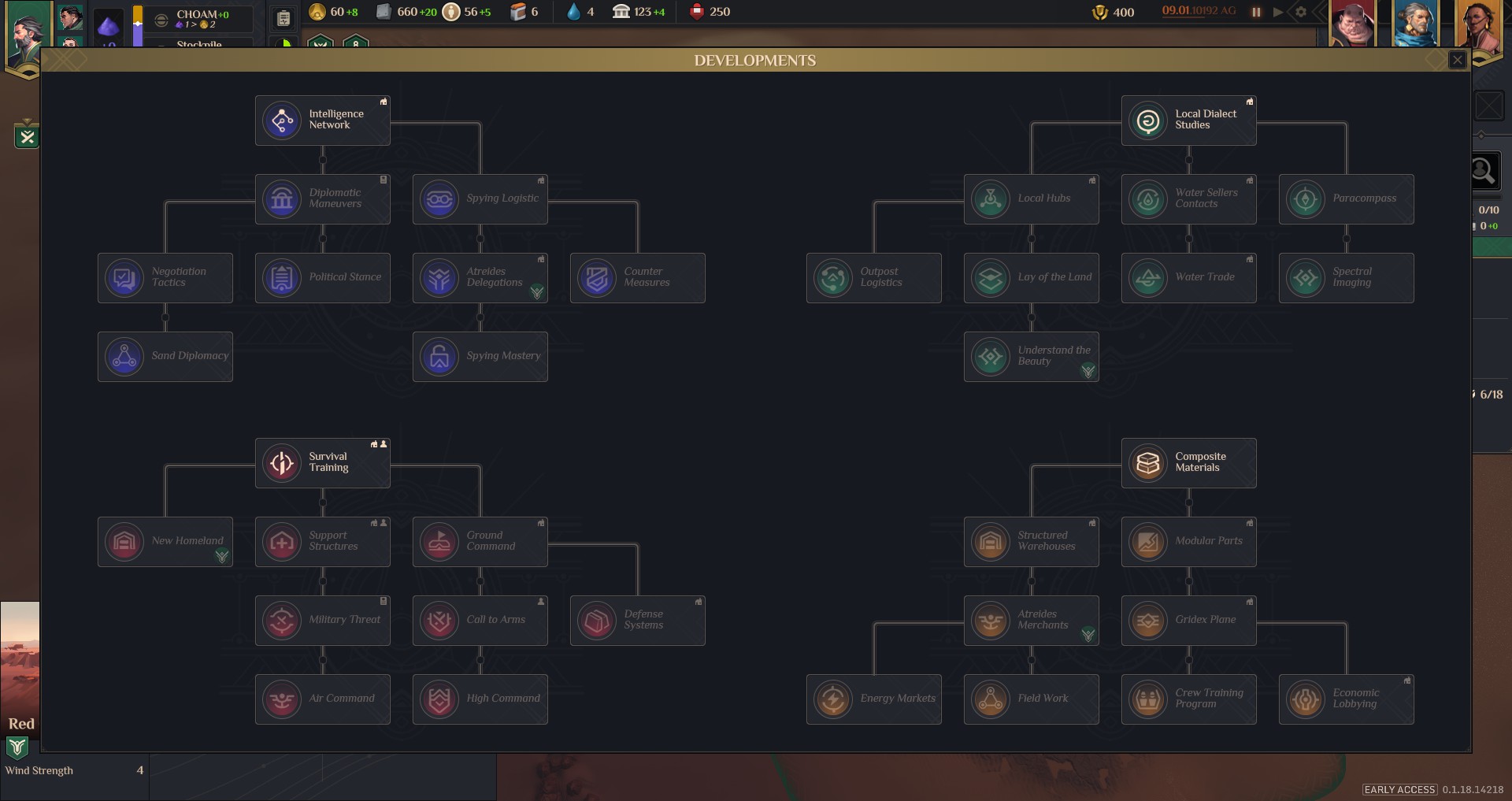Pick the Call to Arms icon
Image resolution: width=1512 pixels, height=801 pixels.
[x=439, y=621]
